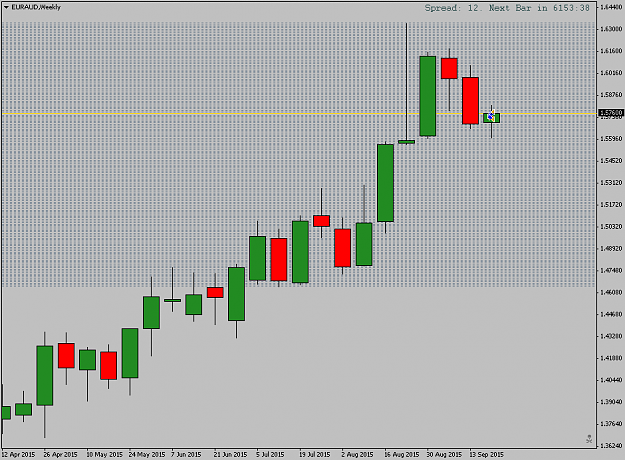Click the 1.64400 price axis label
The image size is (625, 460).
coord(611,7)
